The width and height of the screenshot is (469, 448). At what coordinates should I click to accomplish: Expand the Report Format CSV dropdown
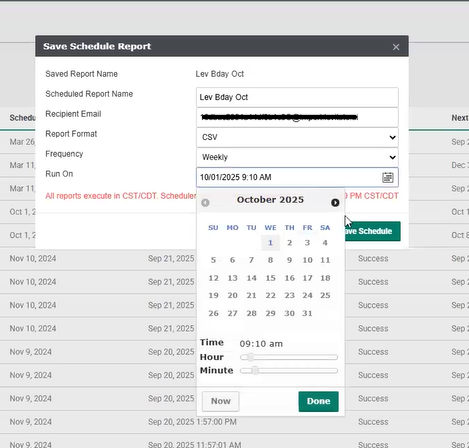tap(297, 137)
